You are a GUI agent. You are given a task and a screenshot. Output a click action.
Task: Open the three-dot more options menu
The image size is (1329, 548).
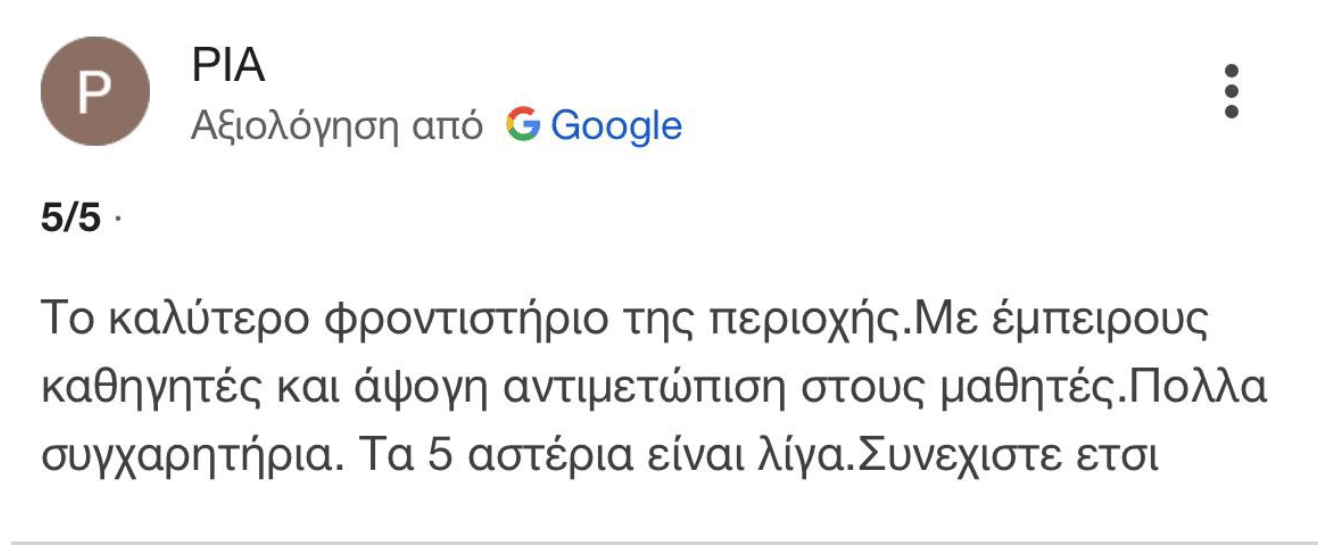1231,92
